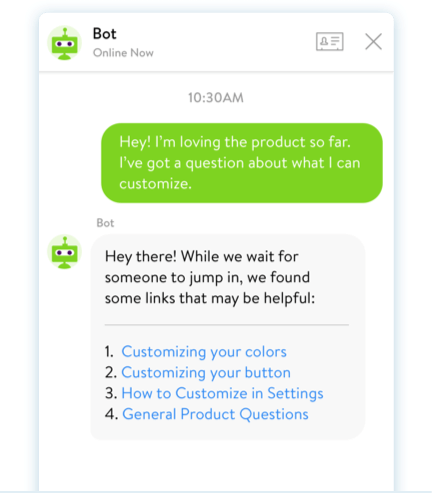Click the empty chat area below bot reply
Screen dimensions: 432x493
point(216,467)
